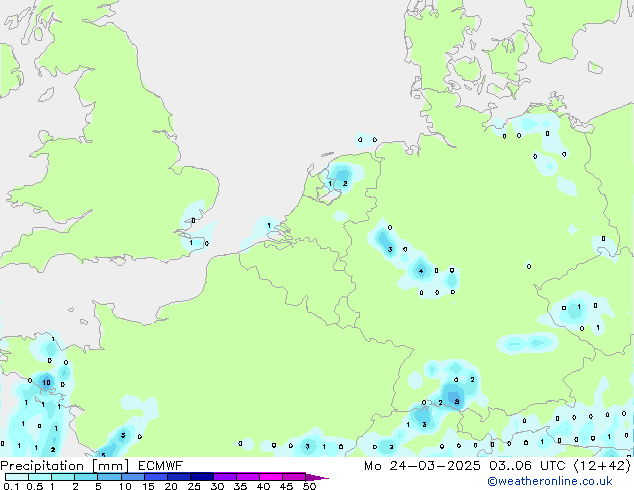Click the purple arrow above 50 mm
The height and width of the screenshot is (490, 634).
pyautogui.click(x=317, y=477)
